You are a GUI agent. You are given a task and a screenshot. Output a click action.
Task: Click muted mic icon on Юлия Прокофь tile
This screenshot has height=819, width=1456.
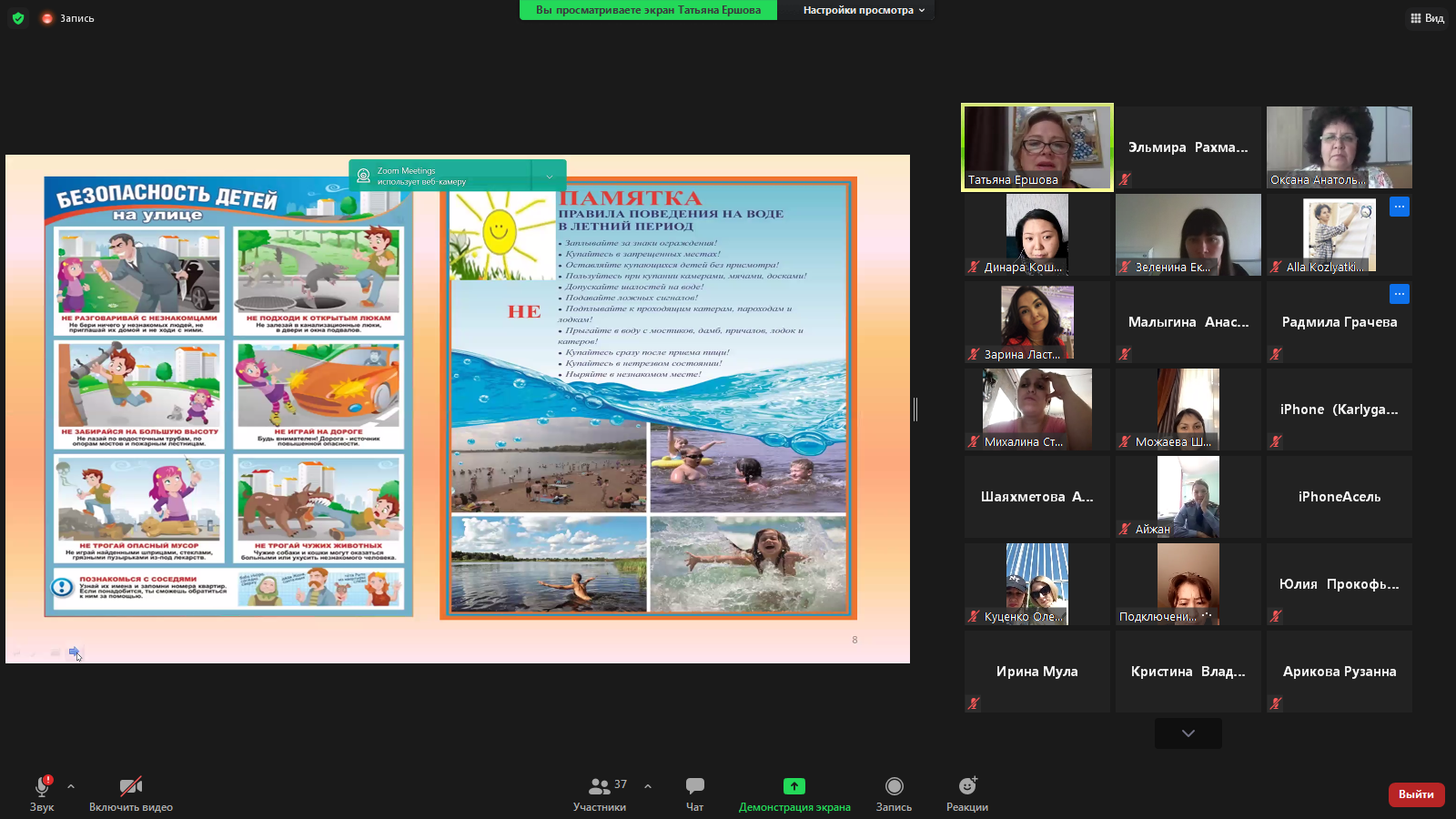1276,616
